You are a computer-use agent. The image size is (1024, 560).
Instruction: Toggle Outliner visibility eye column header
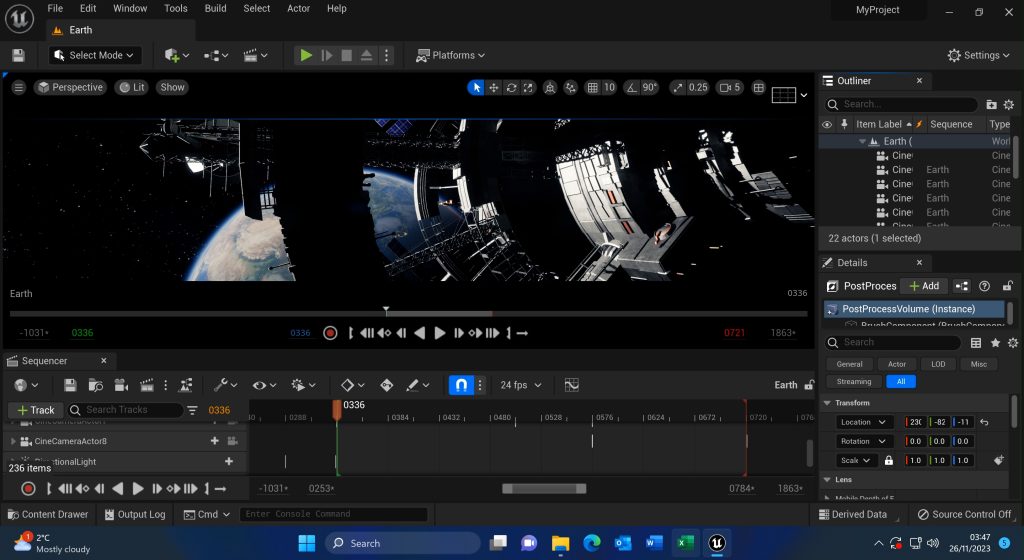[827, 124]
